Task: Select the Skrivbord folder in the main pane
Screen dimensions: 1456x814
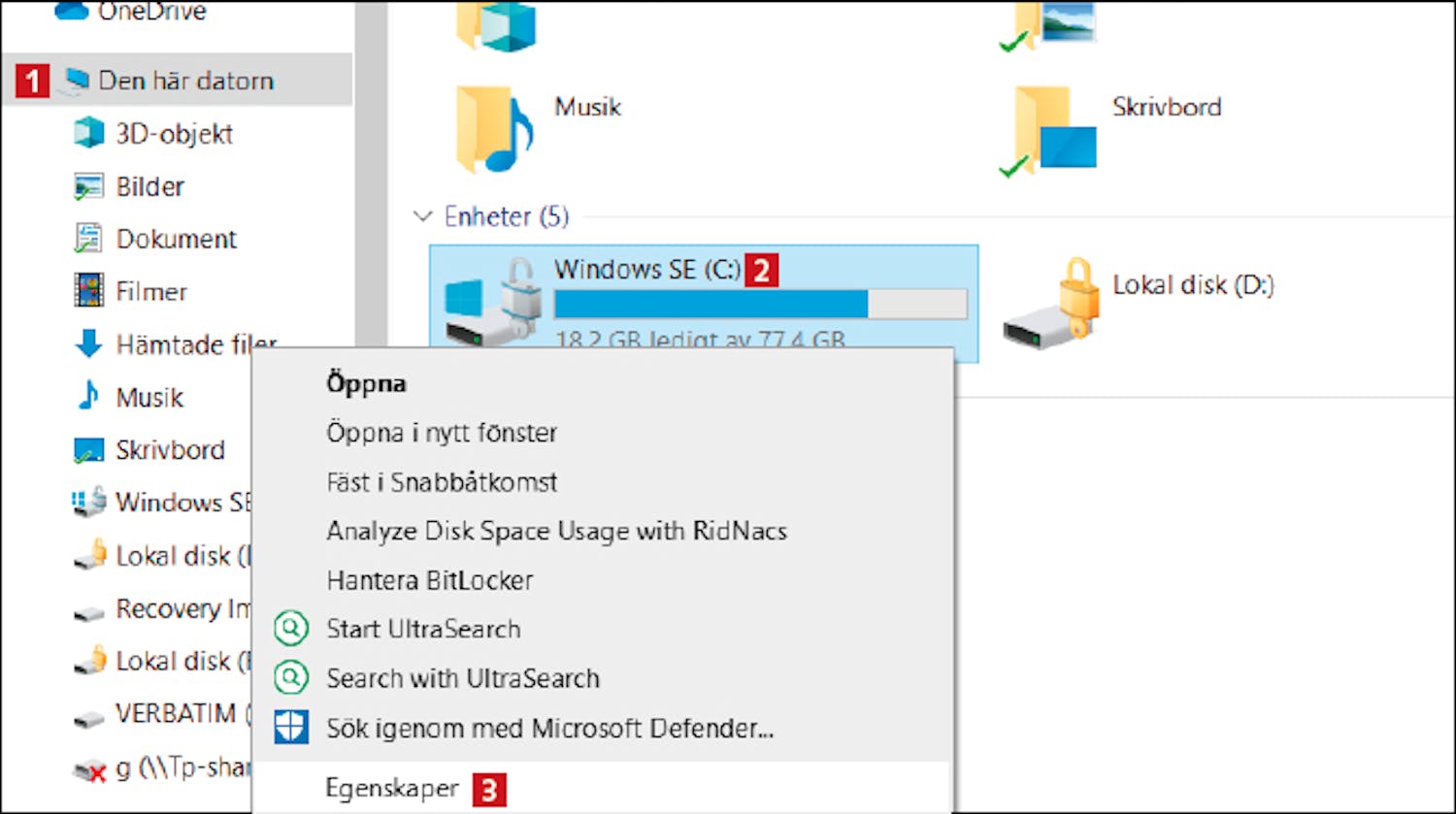Action: [x=1109, y=131]
